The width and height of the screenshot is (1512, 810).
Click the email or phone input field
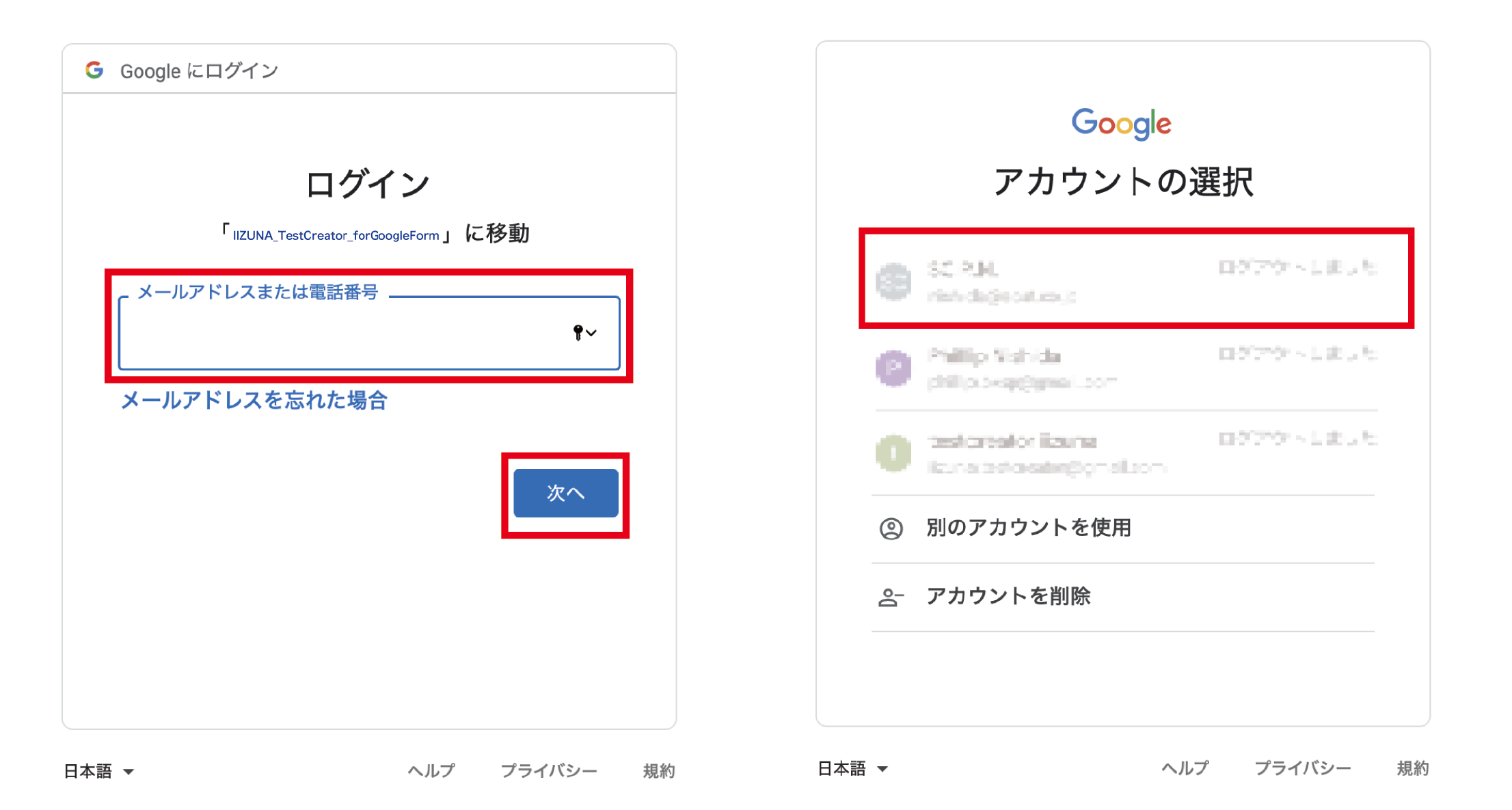342,335
